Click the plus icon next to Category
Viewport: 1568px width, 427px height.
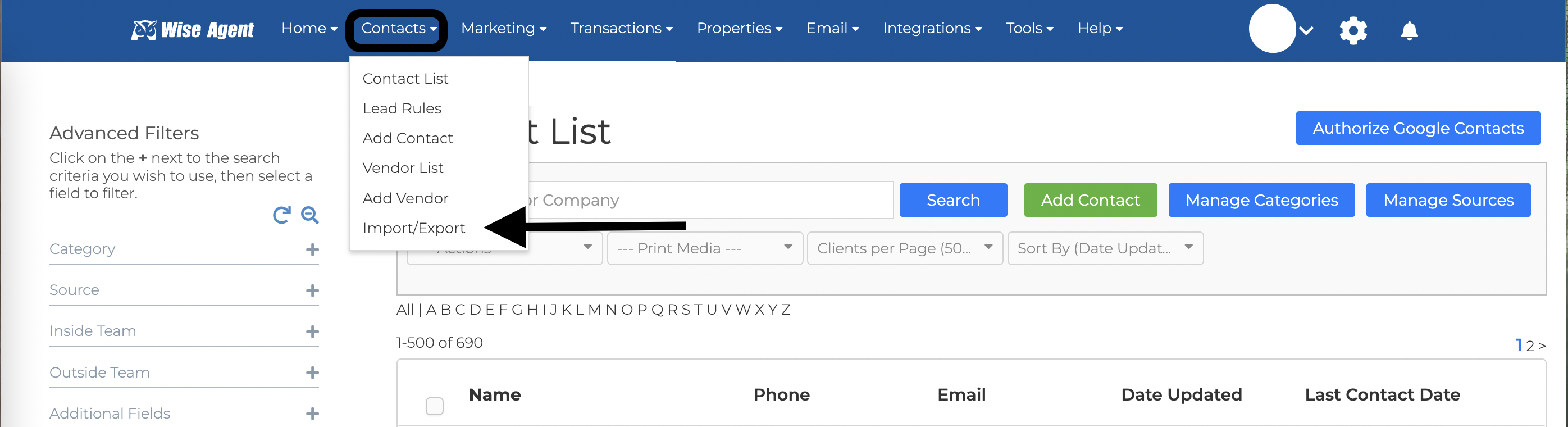click(x=312, y=250)
